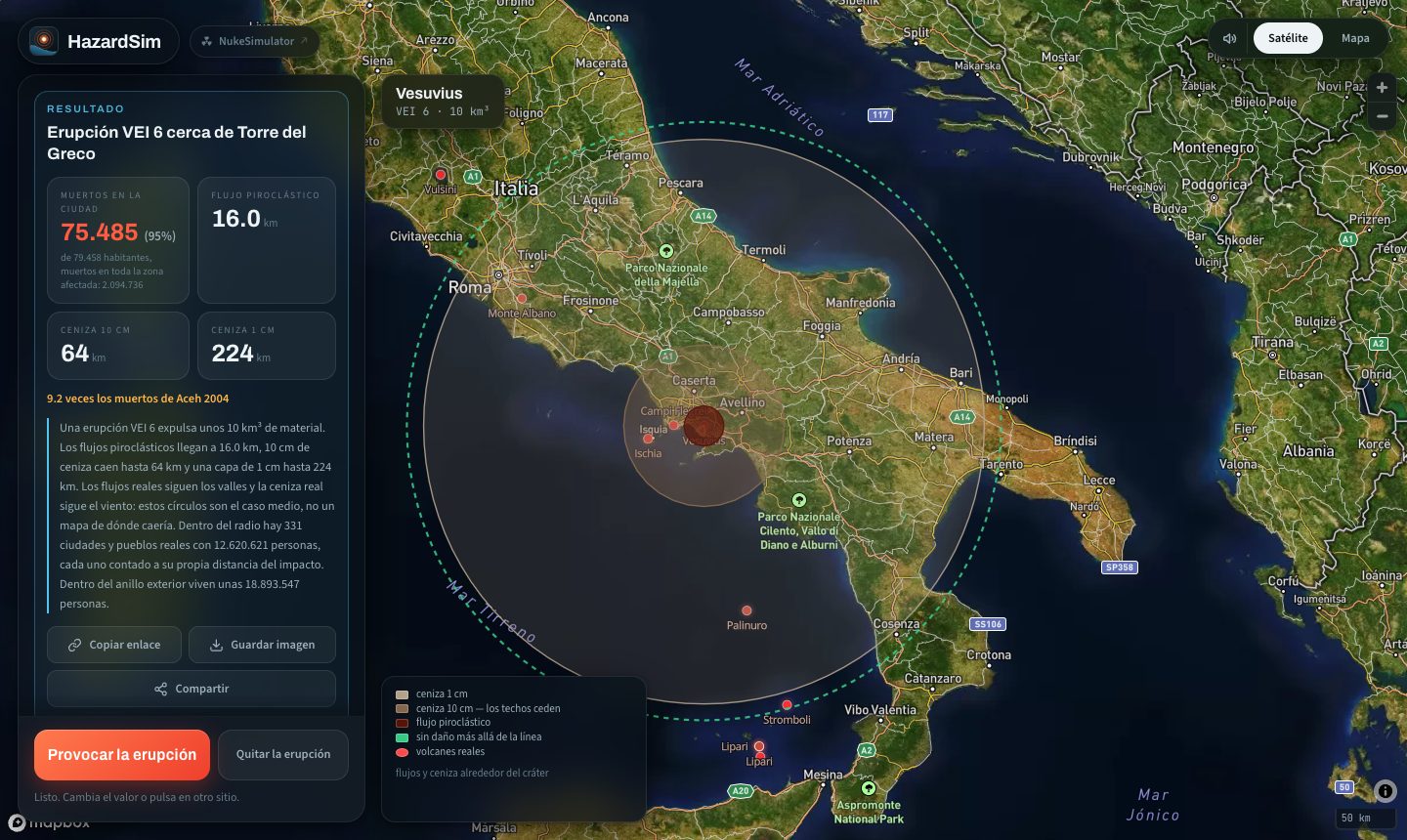
Task: Click 'flujos y ceniza alrededor del cráter' caption
Action: pos(472,773)
